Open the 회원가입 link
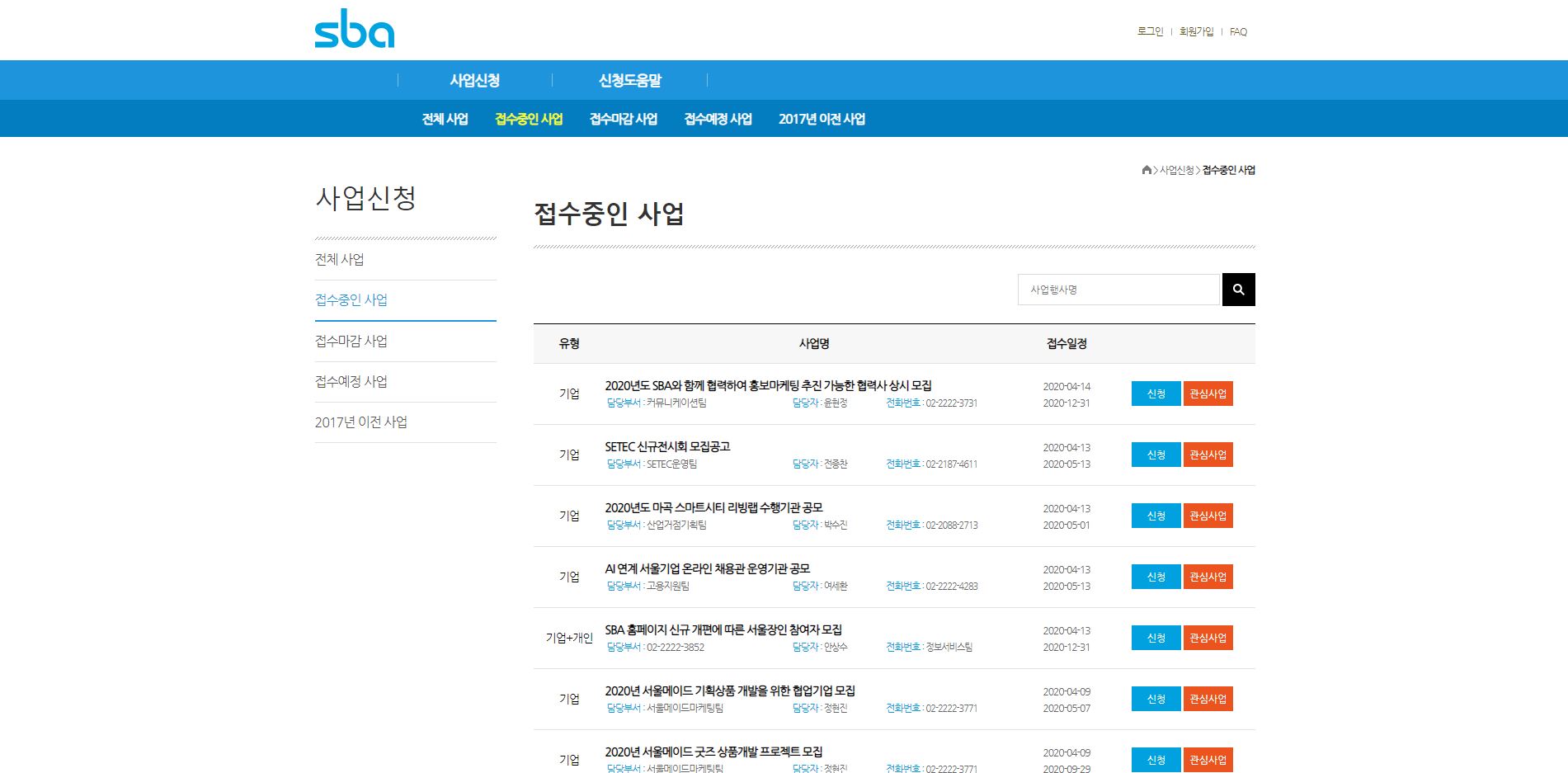The height and width of the screenshot is (773, 1568). pos(1196,31)
